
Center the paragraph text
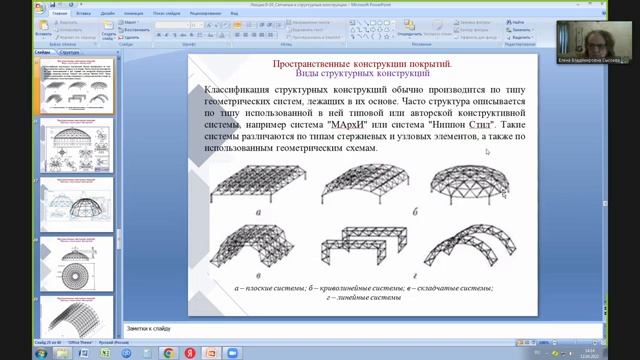click(245, 36)
